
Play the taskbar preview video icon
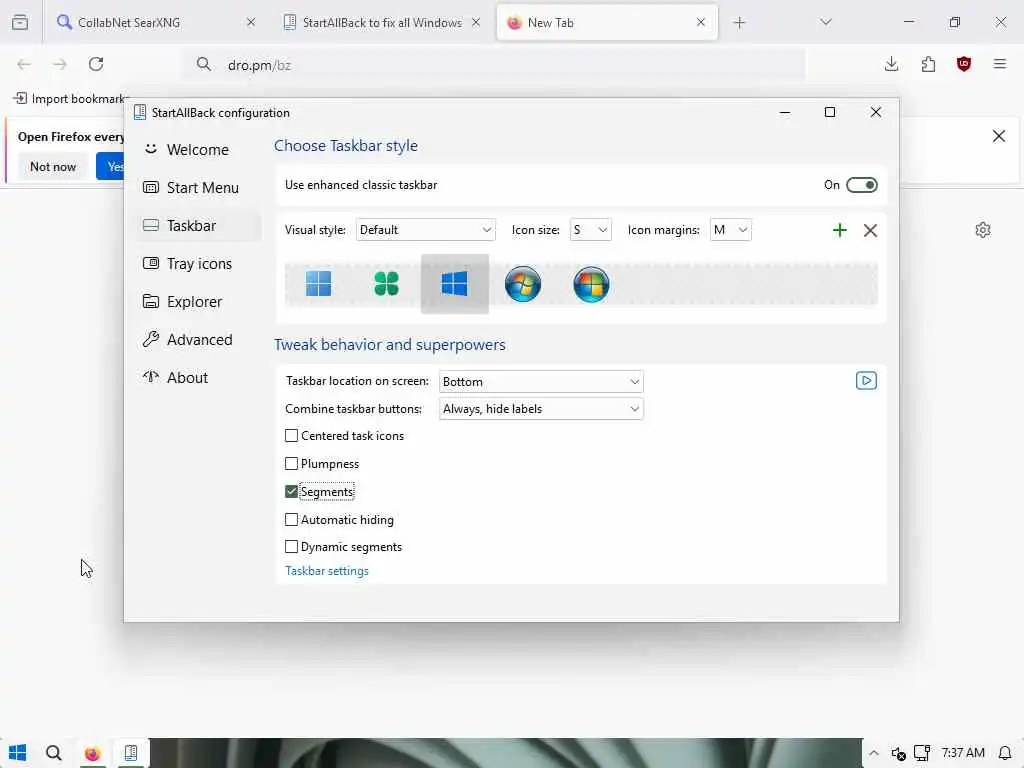(866, 381)
